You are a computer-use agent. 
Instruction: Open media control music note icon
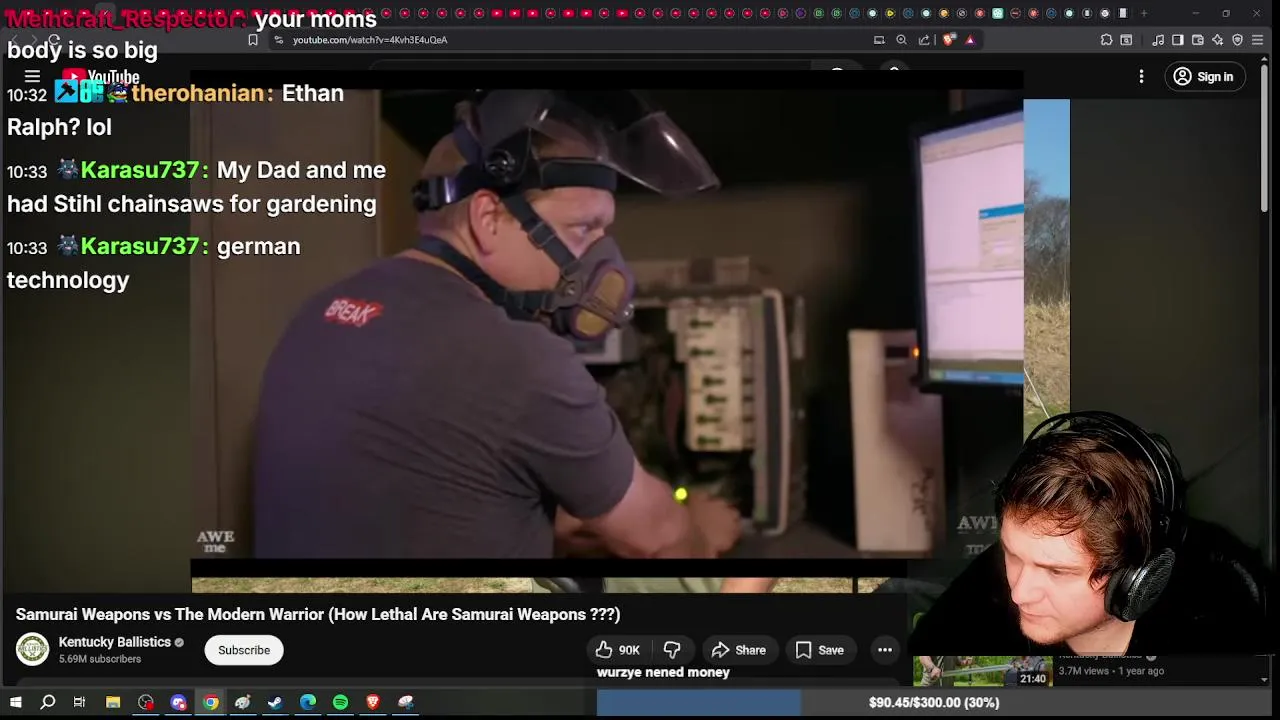[1158, 40]
